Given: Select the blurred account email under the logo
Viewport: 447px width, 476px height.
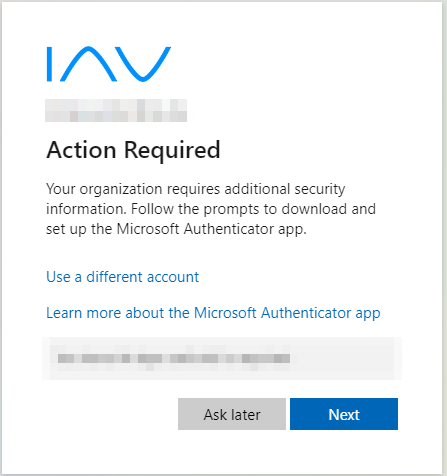Looking at the screenshot, I should 116,110.
